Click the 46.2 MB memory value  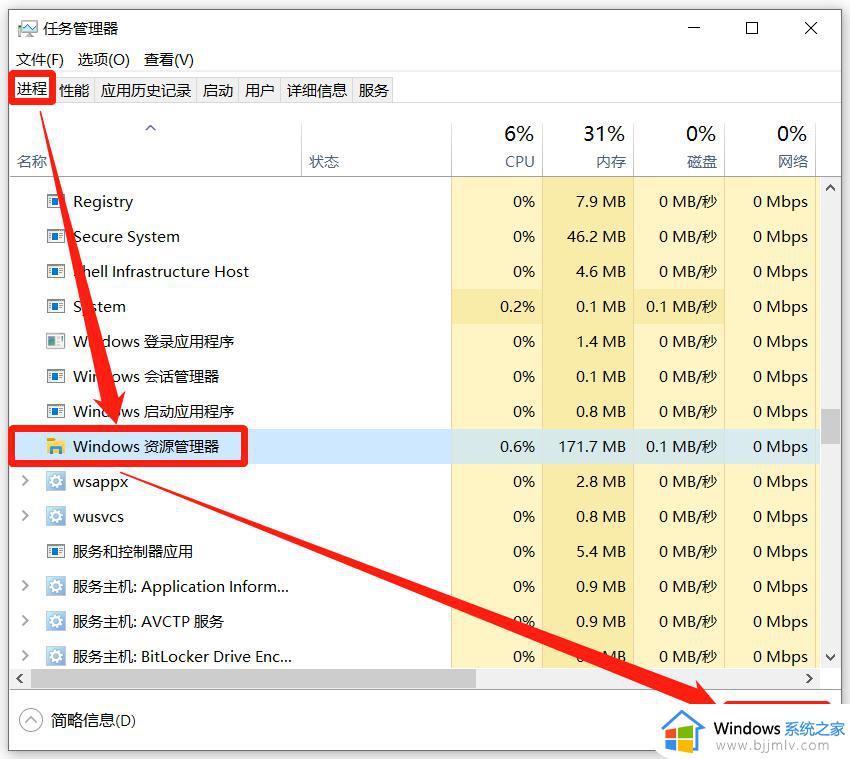pyautogui.click(x=596, y=236)
